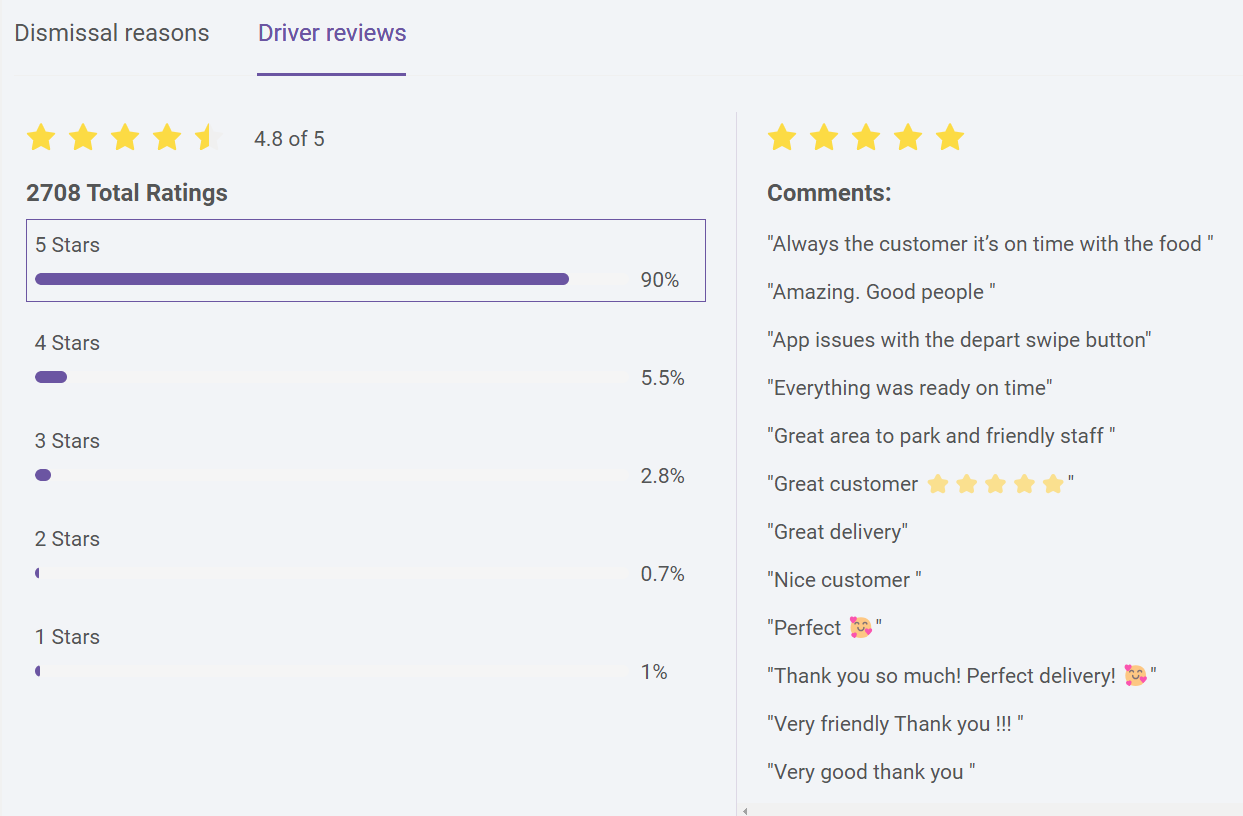Select the Driver reviews tab

coord(332,33)
